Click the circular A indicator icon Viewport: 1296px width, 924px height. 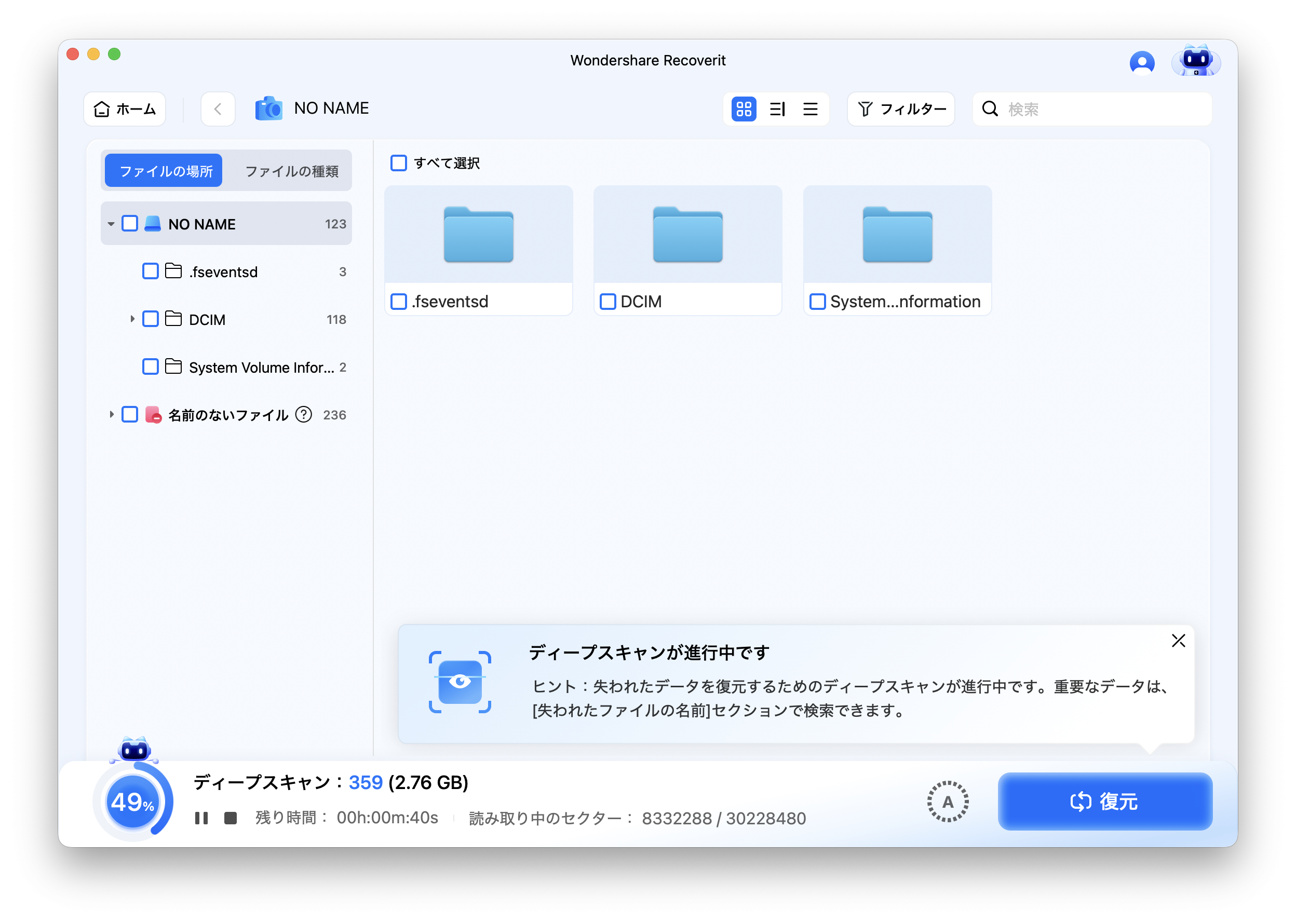point(948,801)
